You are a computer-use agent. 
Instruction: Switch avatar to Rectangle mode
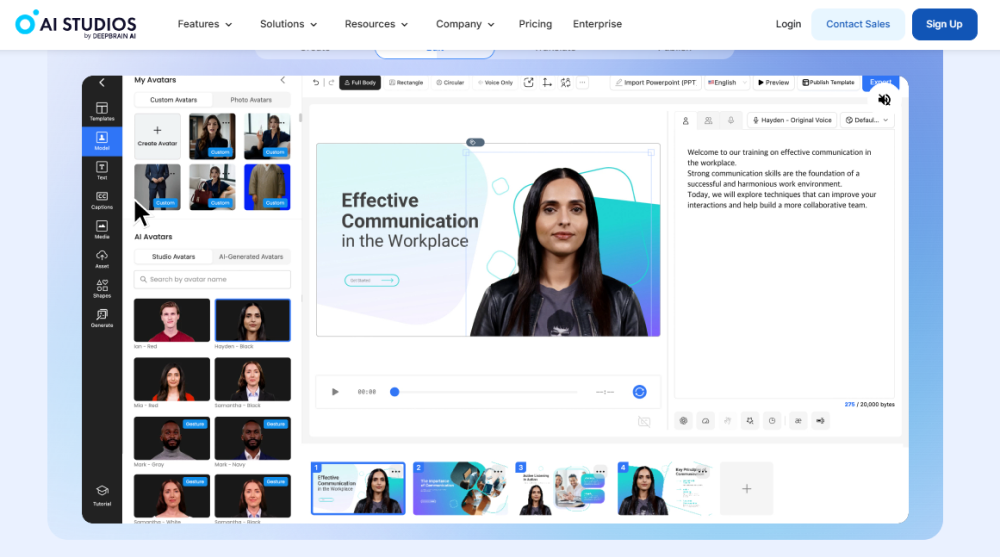point(406,82)
